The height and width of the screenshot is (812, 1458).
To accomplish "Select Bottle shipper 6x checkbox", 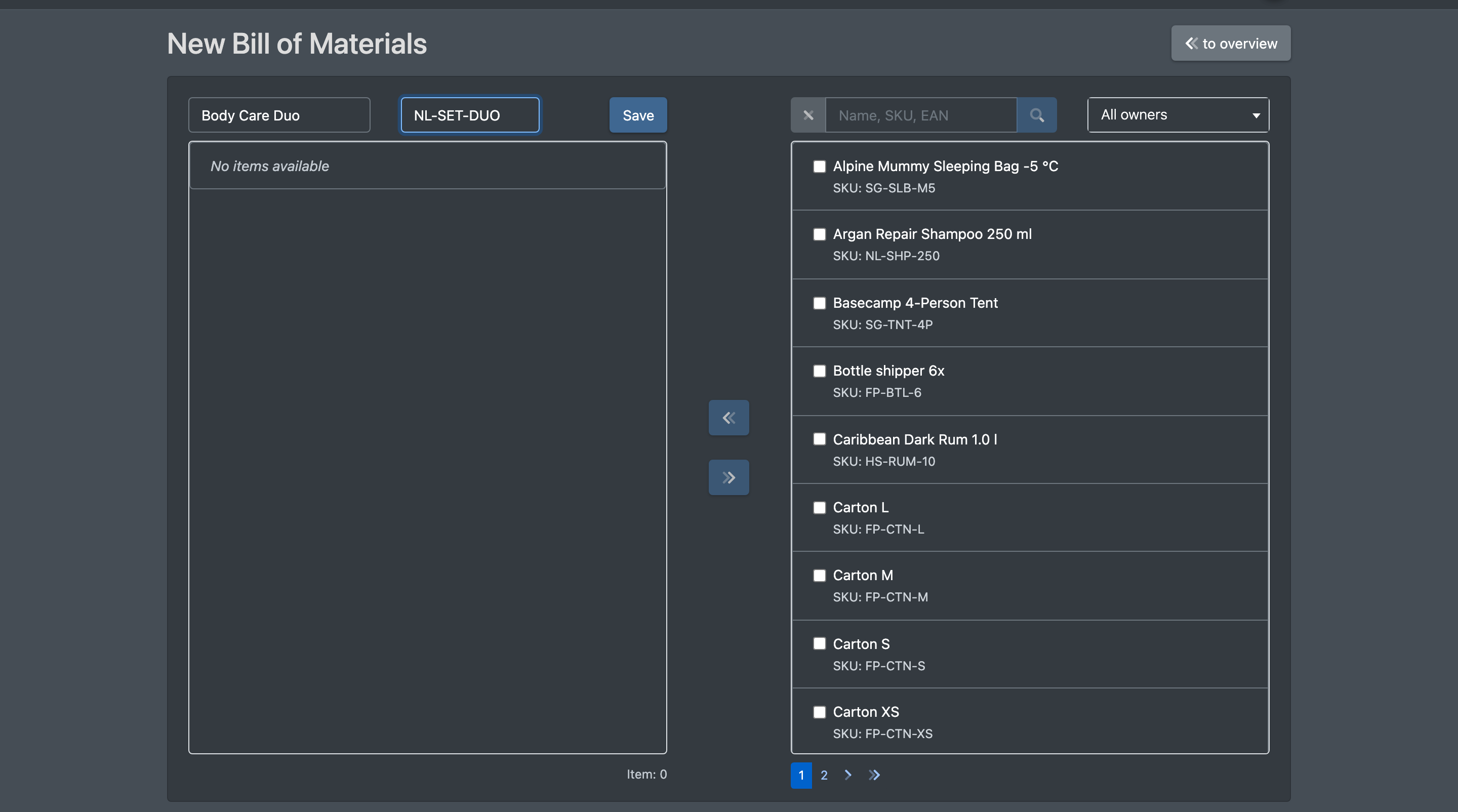I will pyautogui.click(x=820, y=371).
